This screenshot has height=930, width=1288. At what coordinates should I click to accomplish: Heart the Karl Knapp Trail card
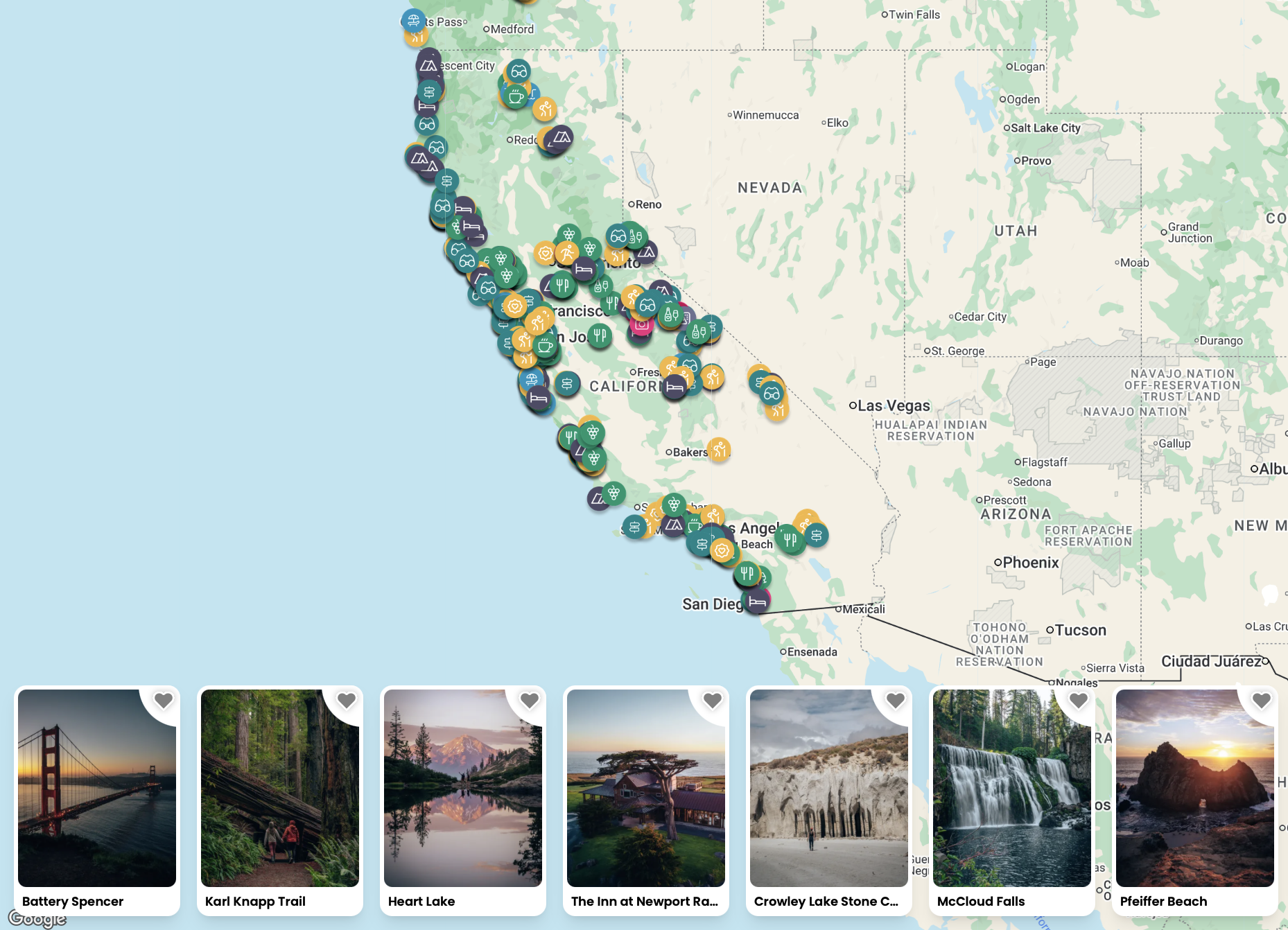coord(347,701)
